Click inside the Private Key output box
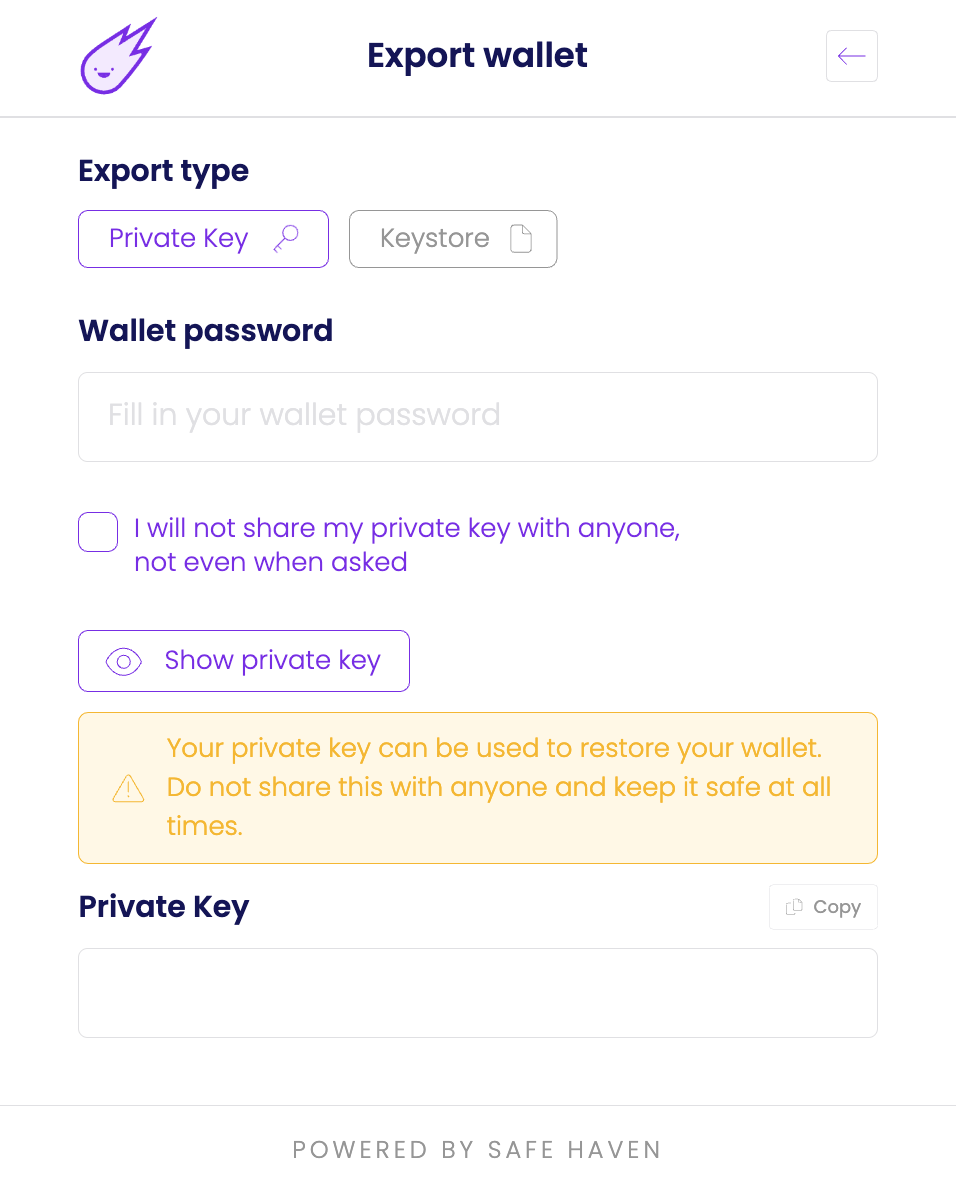 click(477, 993)
